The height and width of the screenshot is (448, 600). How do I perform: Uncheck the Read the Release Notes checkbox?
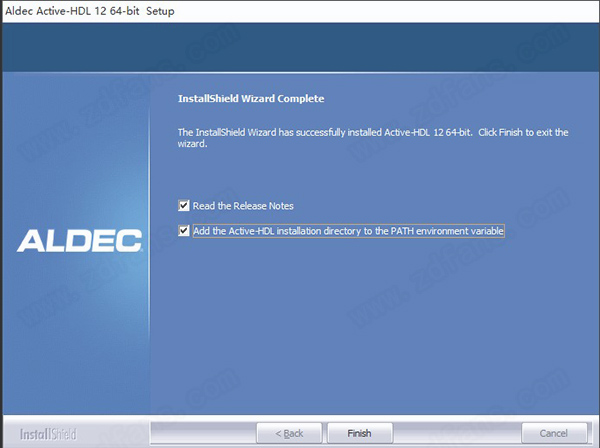[184, 205]
